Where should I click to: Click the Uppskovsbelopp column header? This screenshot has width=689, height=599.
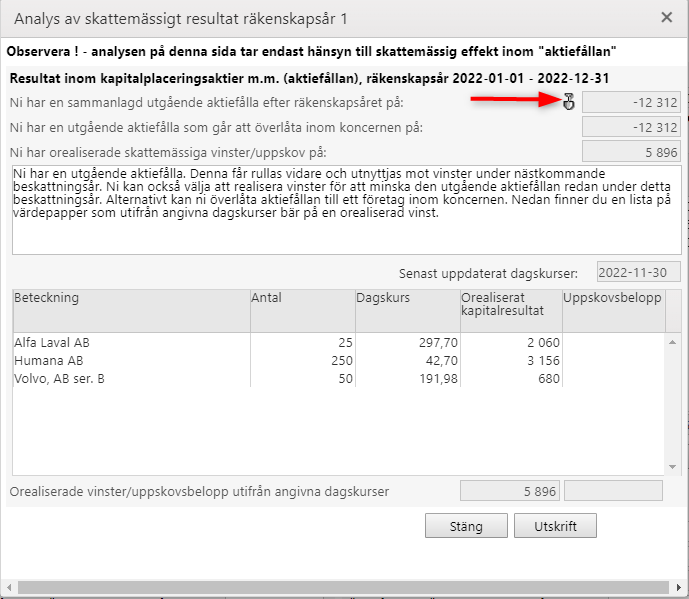click(x=614, y=311)
